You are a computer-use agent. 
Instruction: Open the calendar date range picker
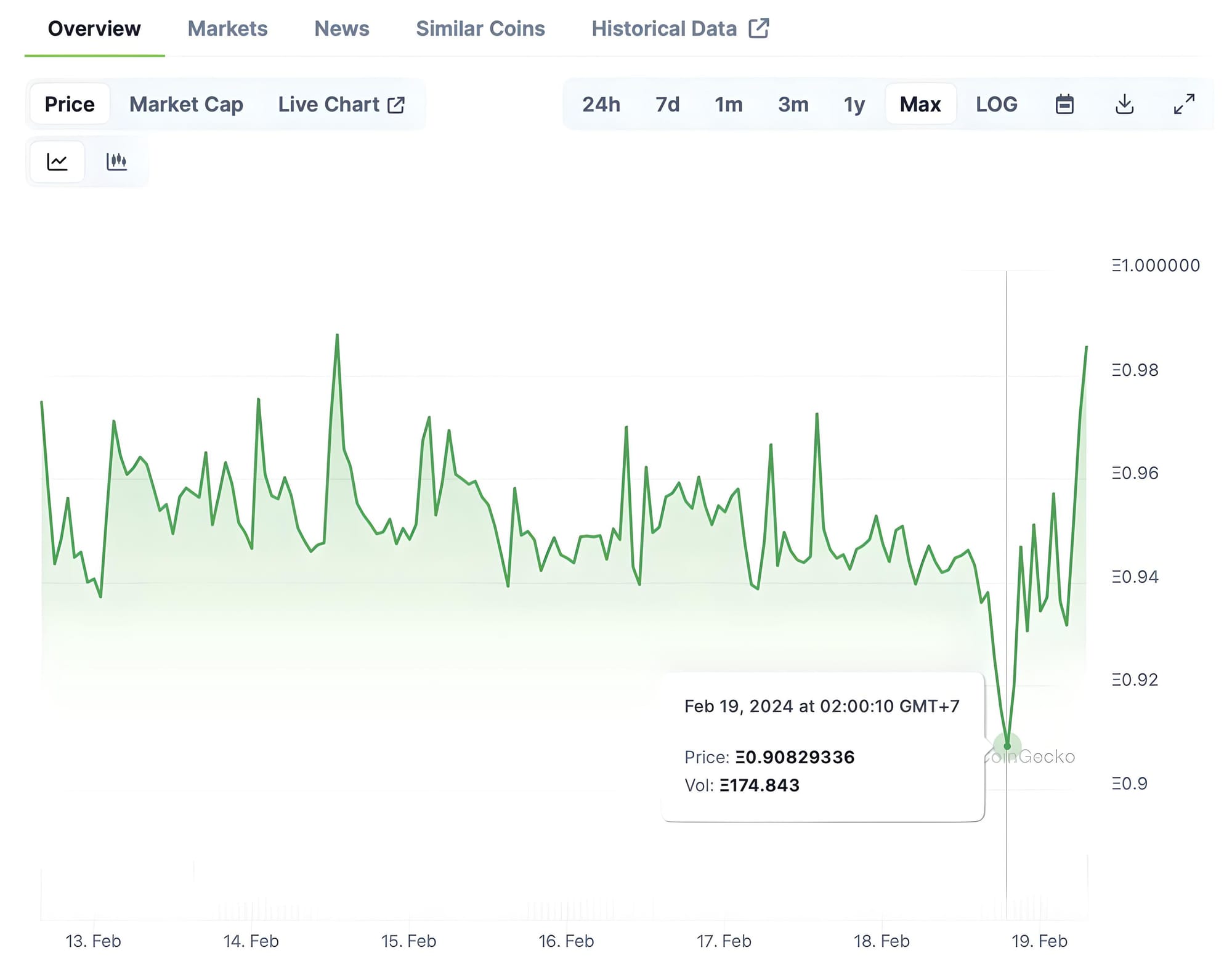pos(1064,104)
